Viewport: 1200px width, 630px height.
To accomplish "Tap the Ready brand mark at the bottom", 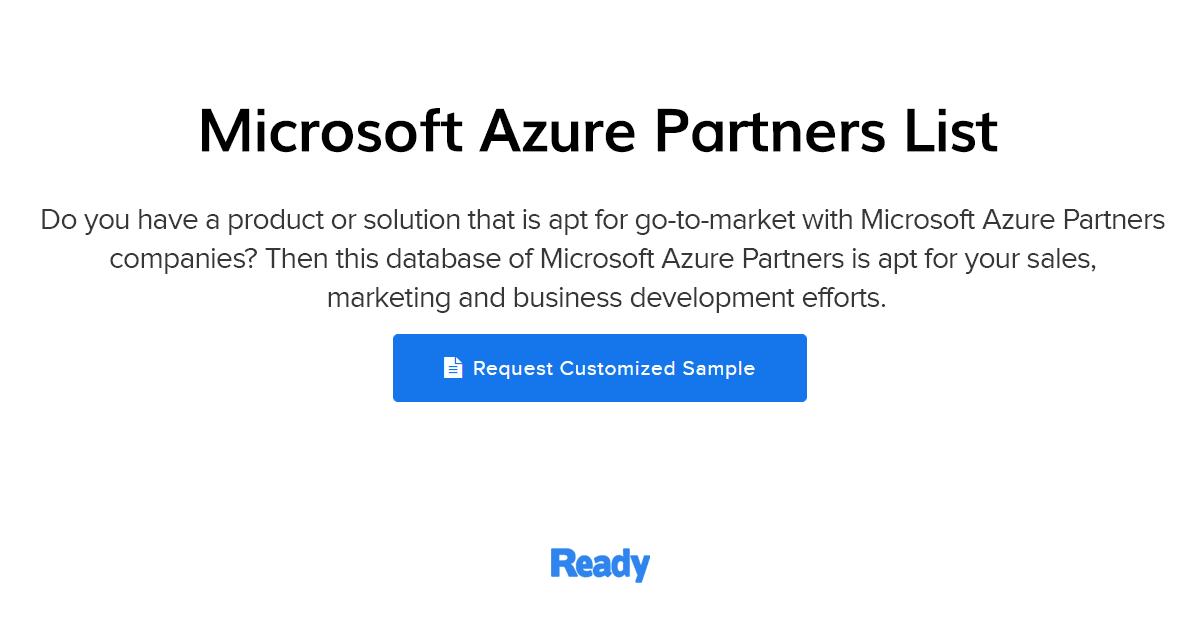I will 600,564.
